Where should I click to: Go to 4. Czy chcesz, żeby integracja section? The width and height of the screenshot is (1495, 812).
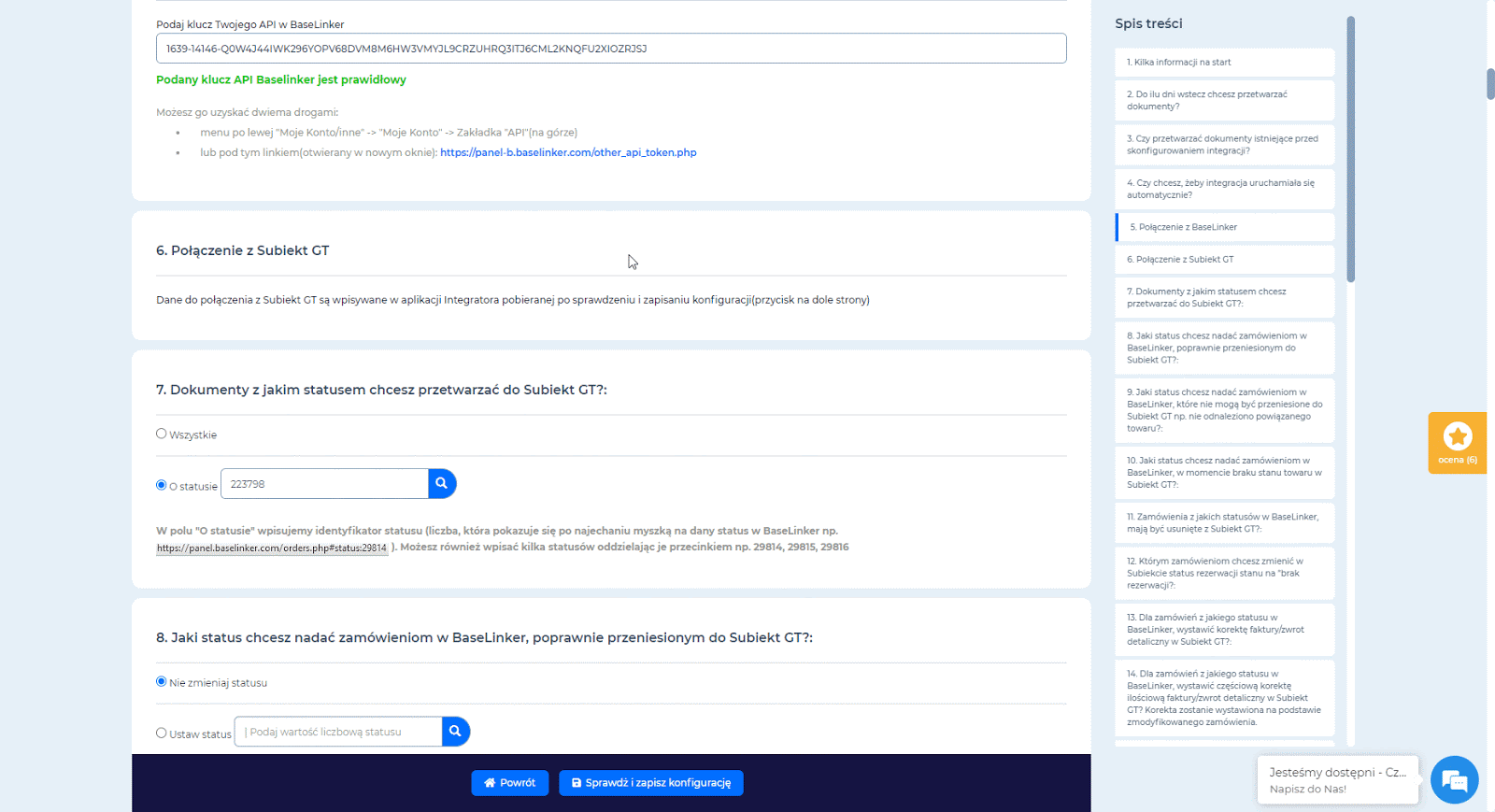click(1224, 189)
